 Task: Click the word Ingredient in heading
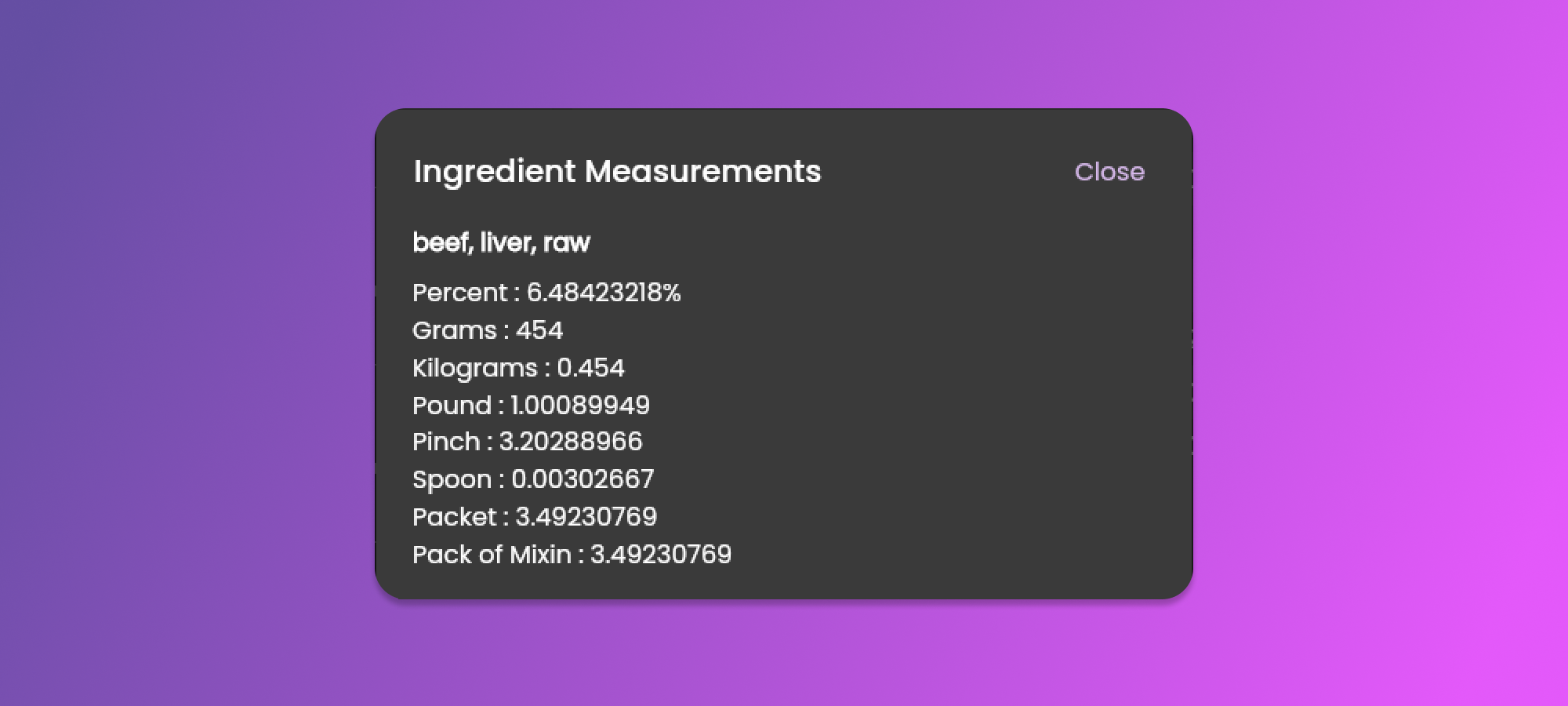click(495, 172)
